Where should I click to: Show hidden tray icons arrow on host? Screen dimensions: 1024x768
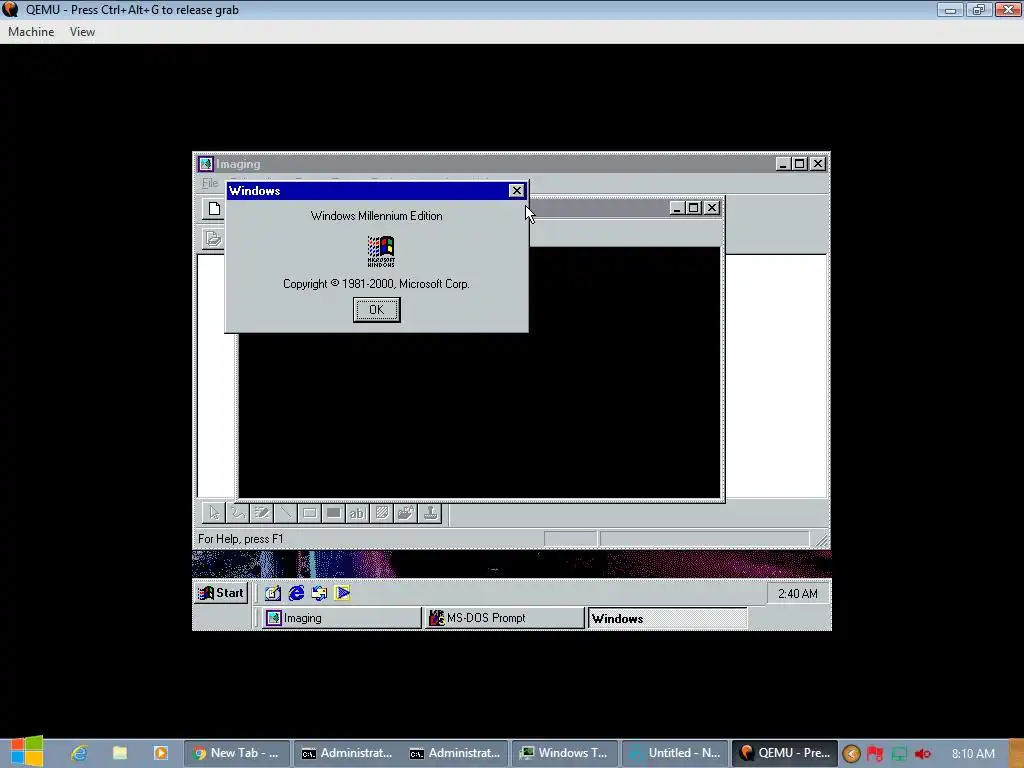pos(852,754)
